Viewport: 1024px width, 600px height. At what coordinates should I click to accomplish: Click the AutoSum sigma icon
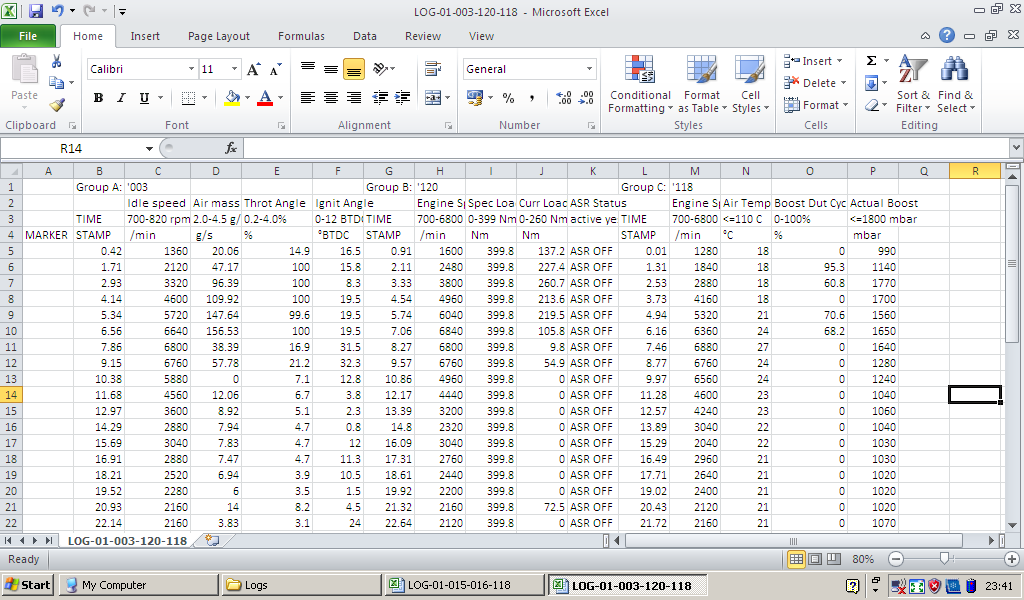tap(871, 61)
